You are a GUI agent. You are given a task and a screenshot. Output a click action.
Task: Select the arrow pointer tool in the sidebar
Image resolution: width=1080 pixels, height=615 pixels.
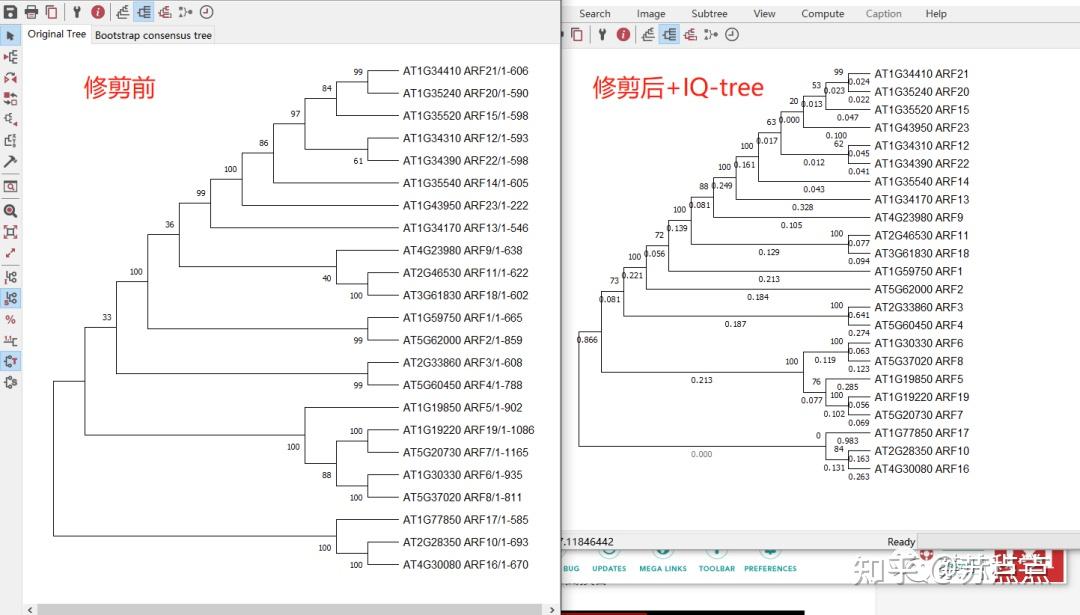pyautogui.click(x=11, y=35)
